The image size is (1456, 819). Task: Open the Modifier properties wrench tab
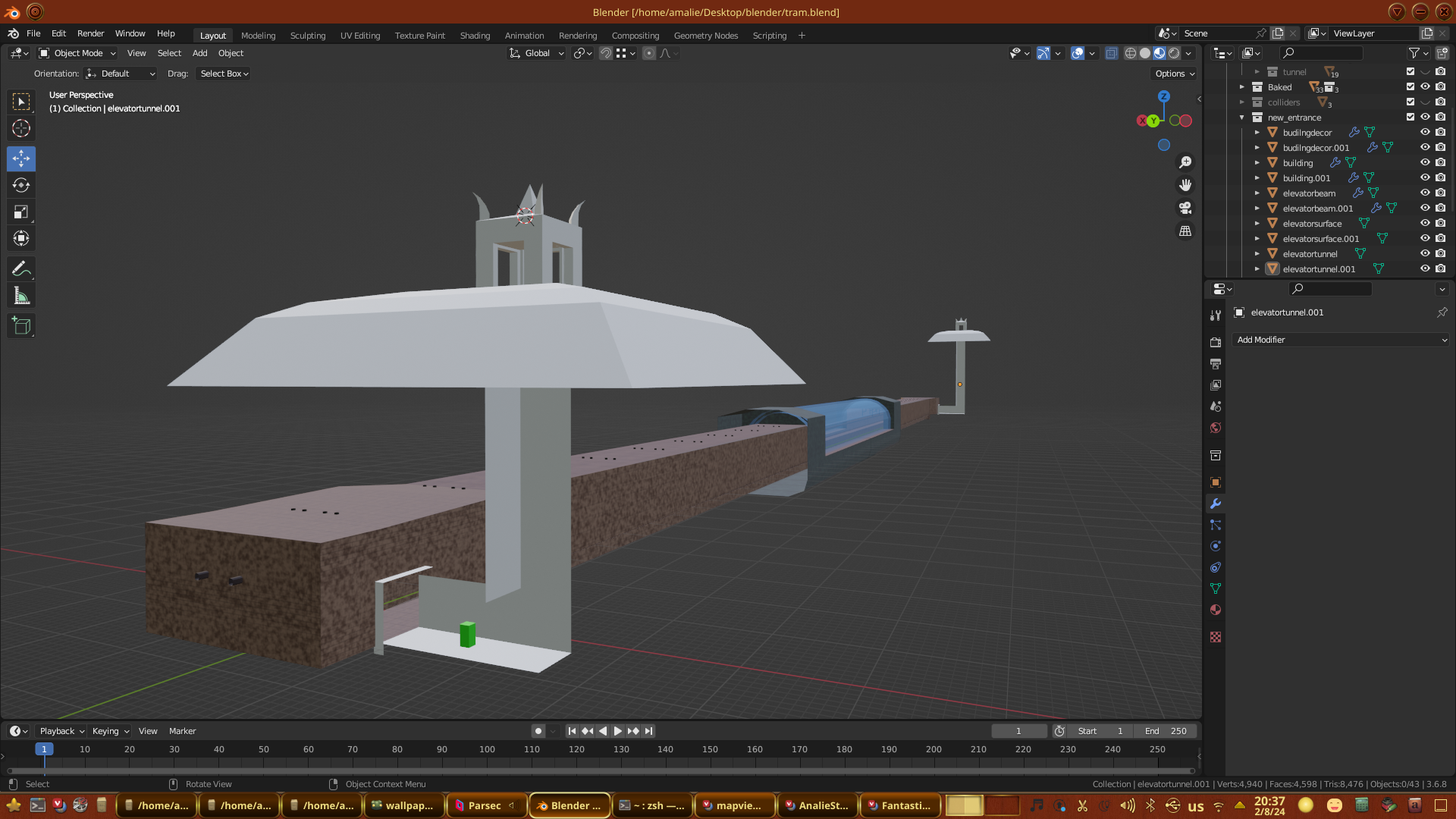point(1216,504)
